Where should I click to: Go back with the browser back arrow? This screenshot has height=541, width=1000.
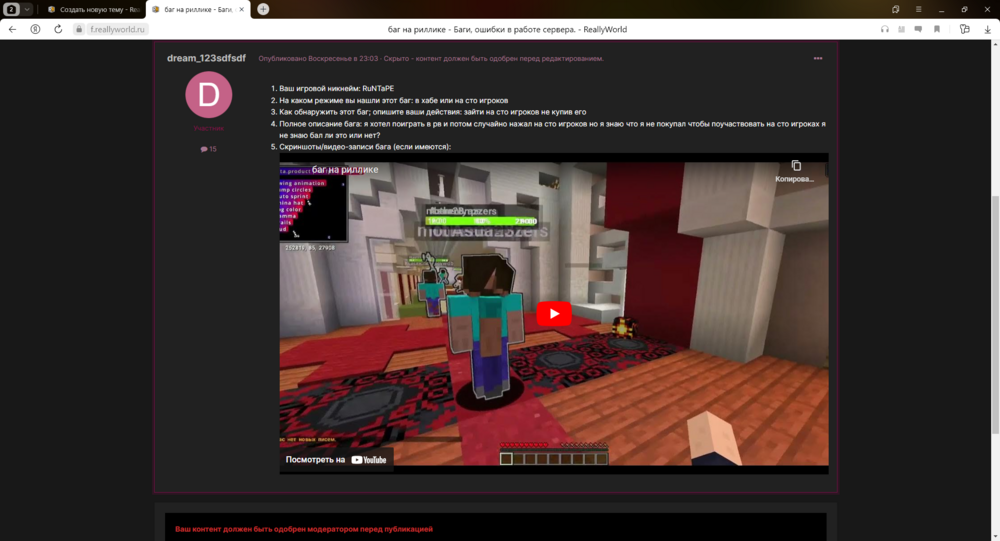point(13,29)
